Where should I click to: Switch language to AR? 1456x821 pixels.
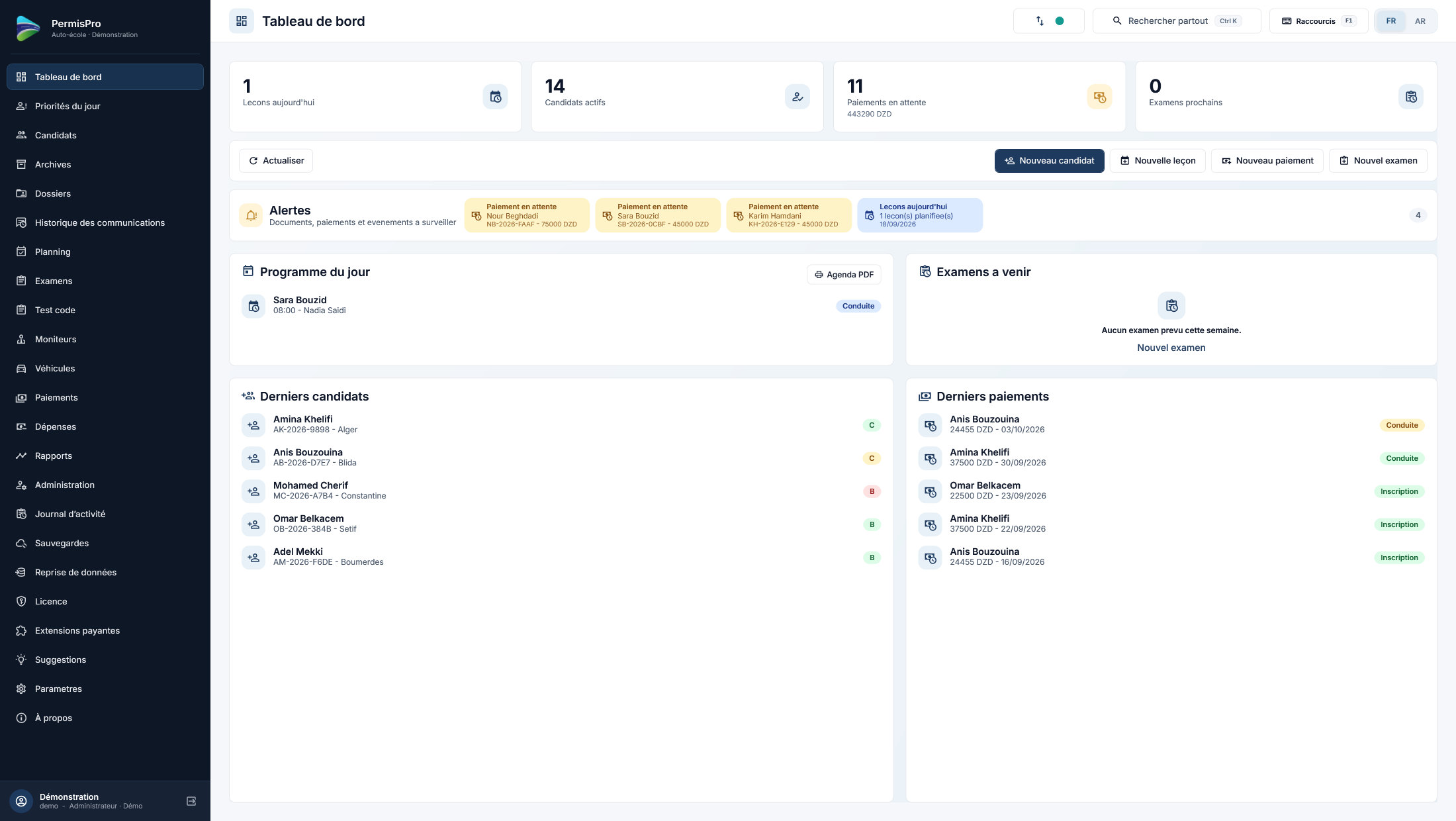pos(1420,21)
